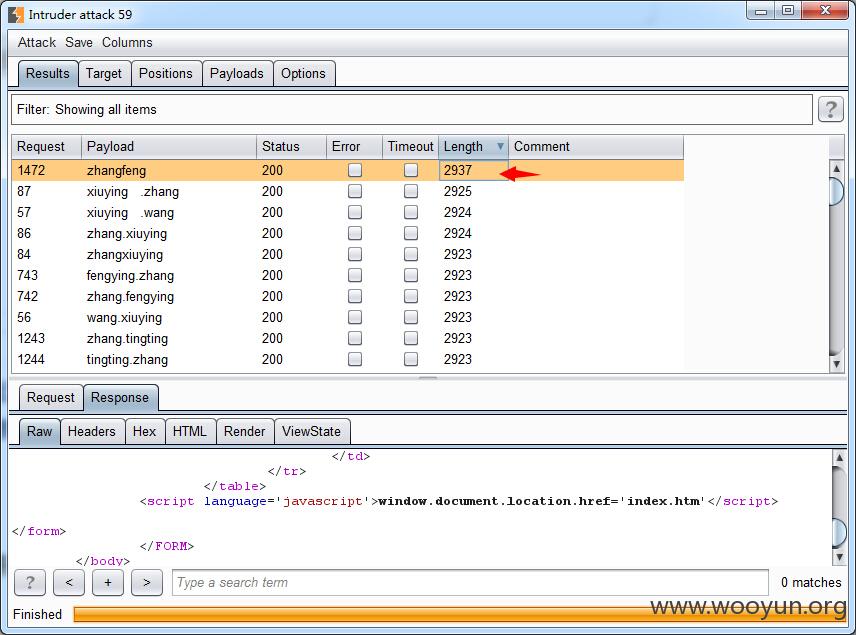This screenshot has height=635, width=856.
Task: Switch to the Payloads tab
Action: 237,74
